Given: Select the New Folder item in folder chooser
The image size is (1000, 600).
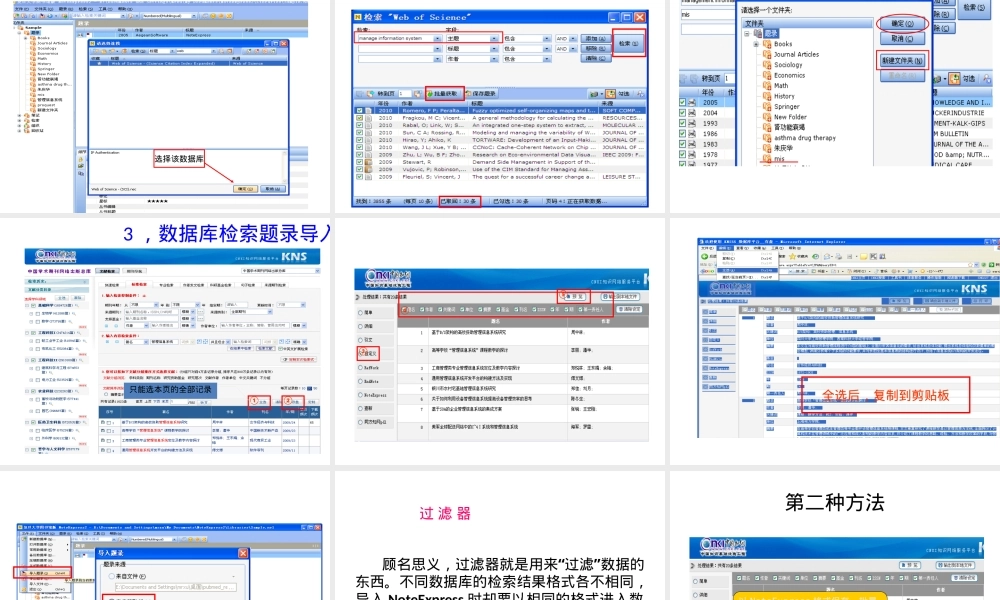Looking at the screenshot, I should coord(790,117).
